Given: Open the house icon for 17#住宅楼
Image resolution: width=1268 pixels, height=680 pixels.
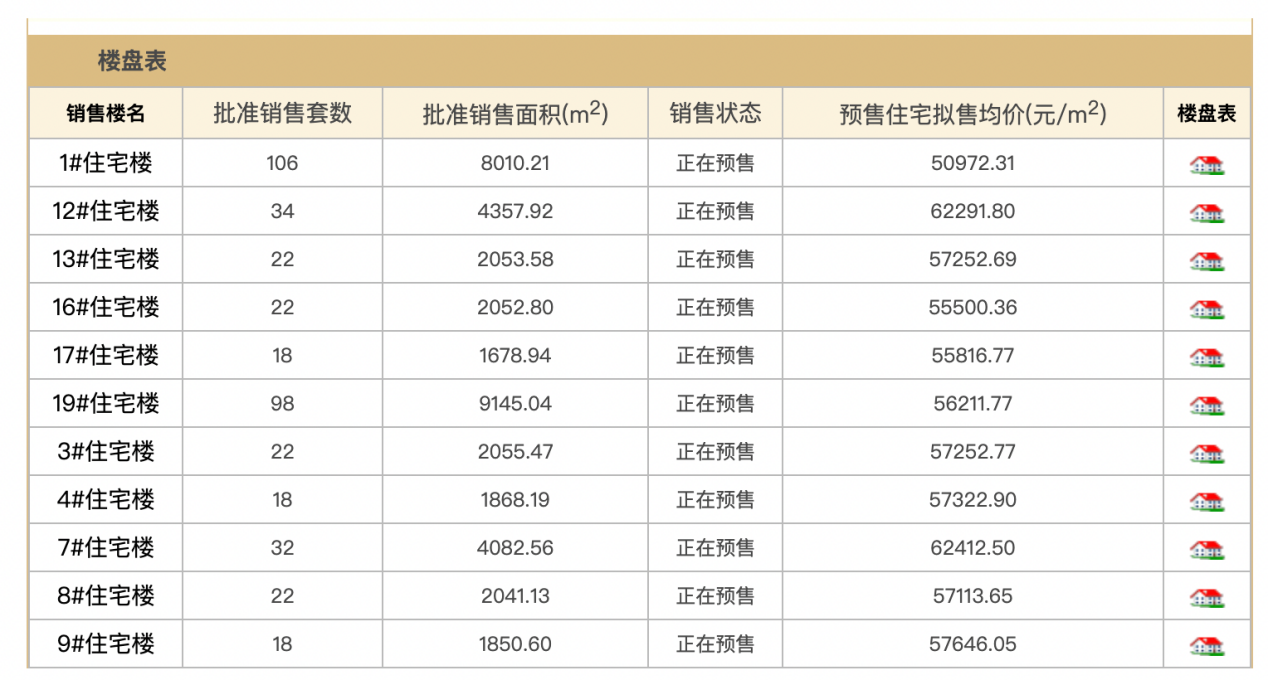Looking at the screenshot, I should pos(1207,356).
